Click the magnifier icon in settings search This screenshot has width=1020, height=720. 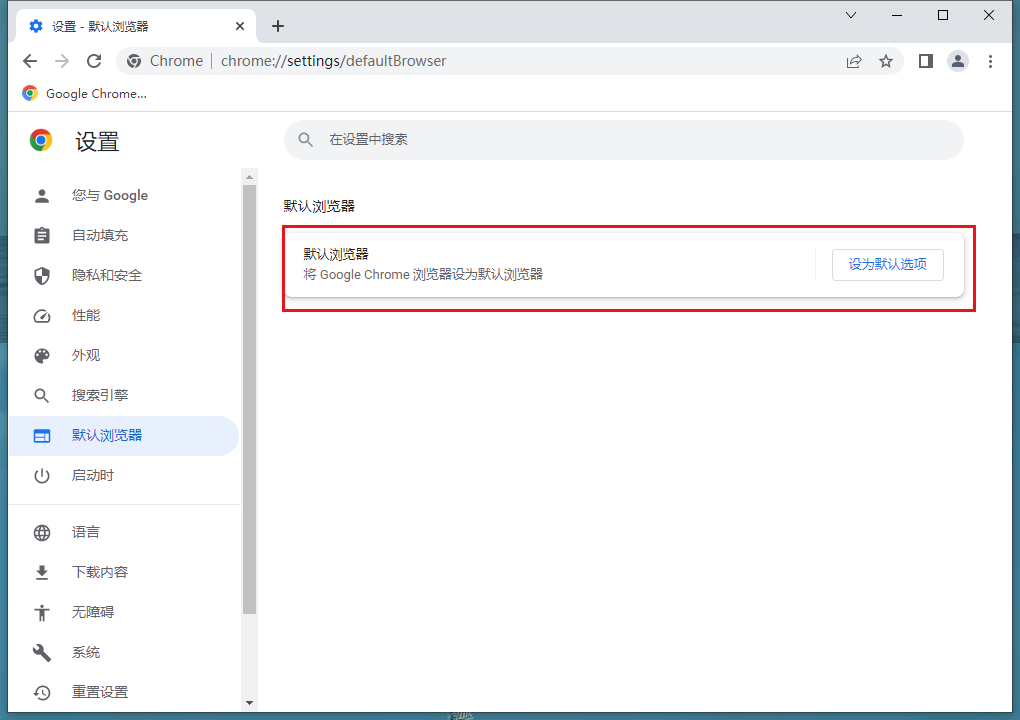coord(305,140)
